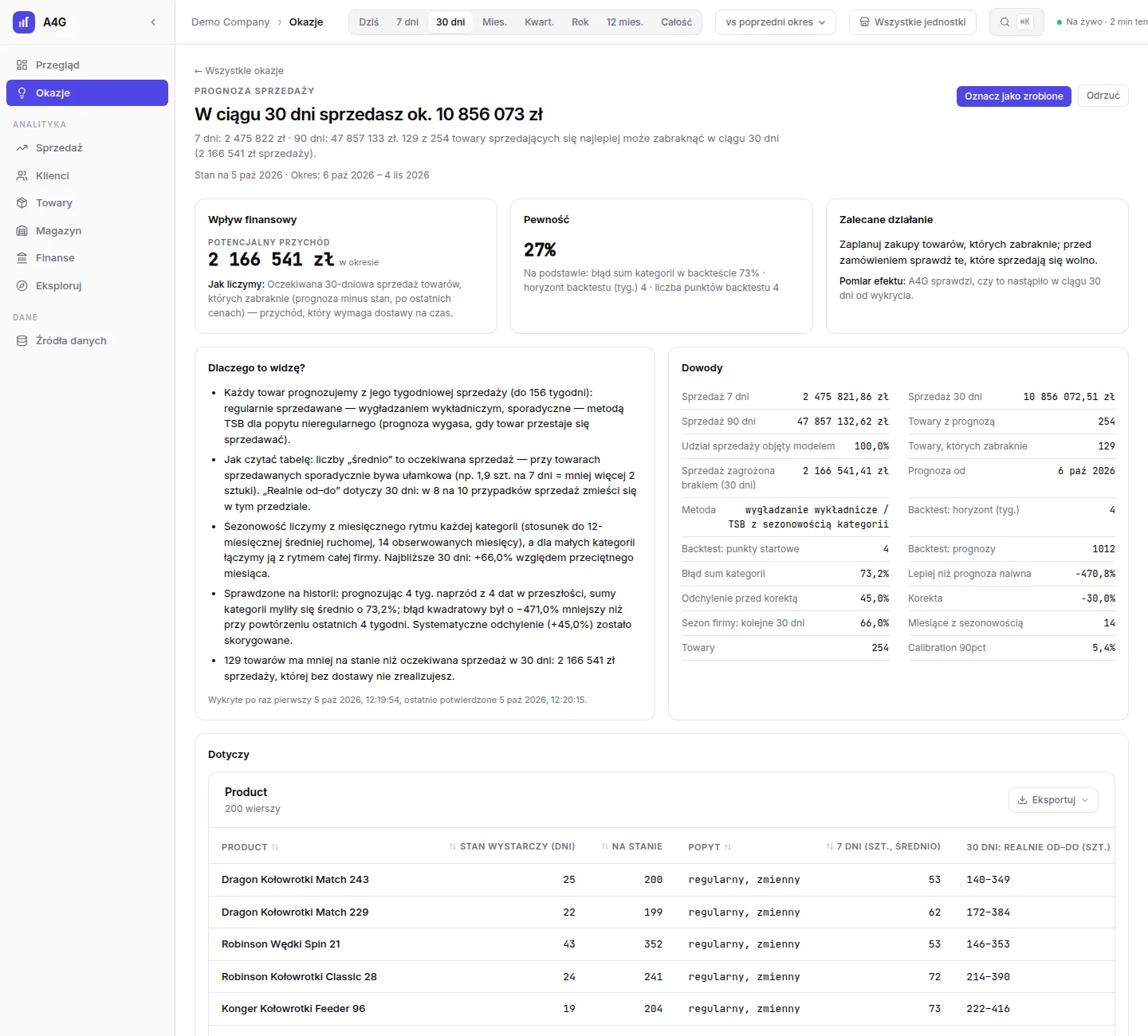Switch to the Kwart. period tab
The image size is (1148, 1036).
click(539, 22)
